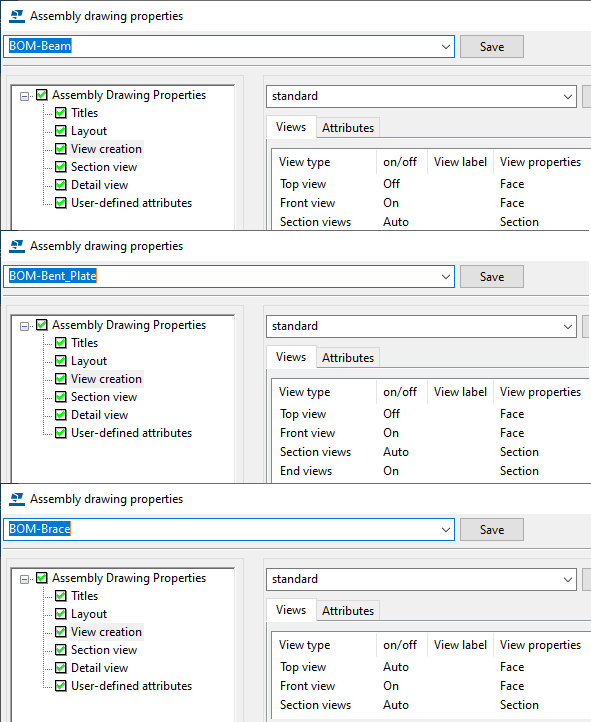
Task: Click Auto value for Section views in BOM-Bent_Plate
Action: point(396,452)
